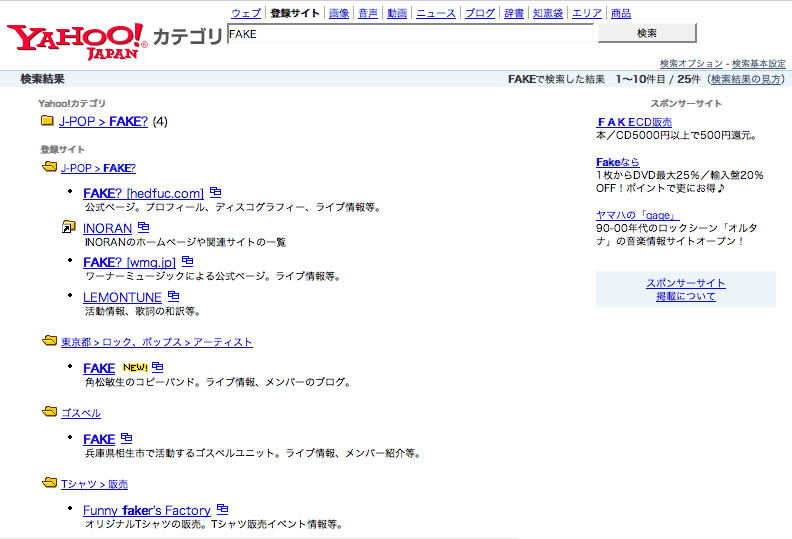Click folder icon beside J-POP > FAKE? (4)
Image resolution: width=792 pixels, height=539 pixels.
pos(47,121)
